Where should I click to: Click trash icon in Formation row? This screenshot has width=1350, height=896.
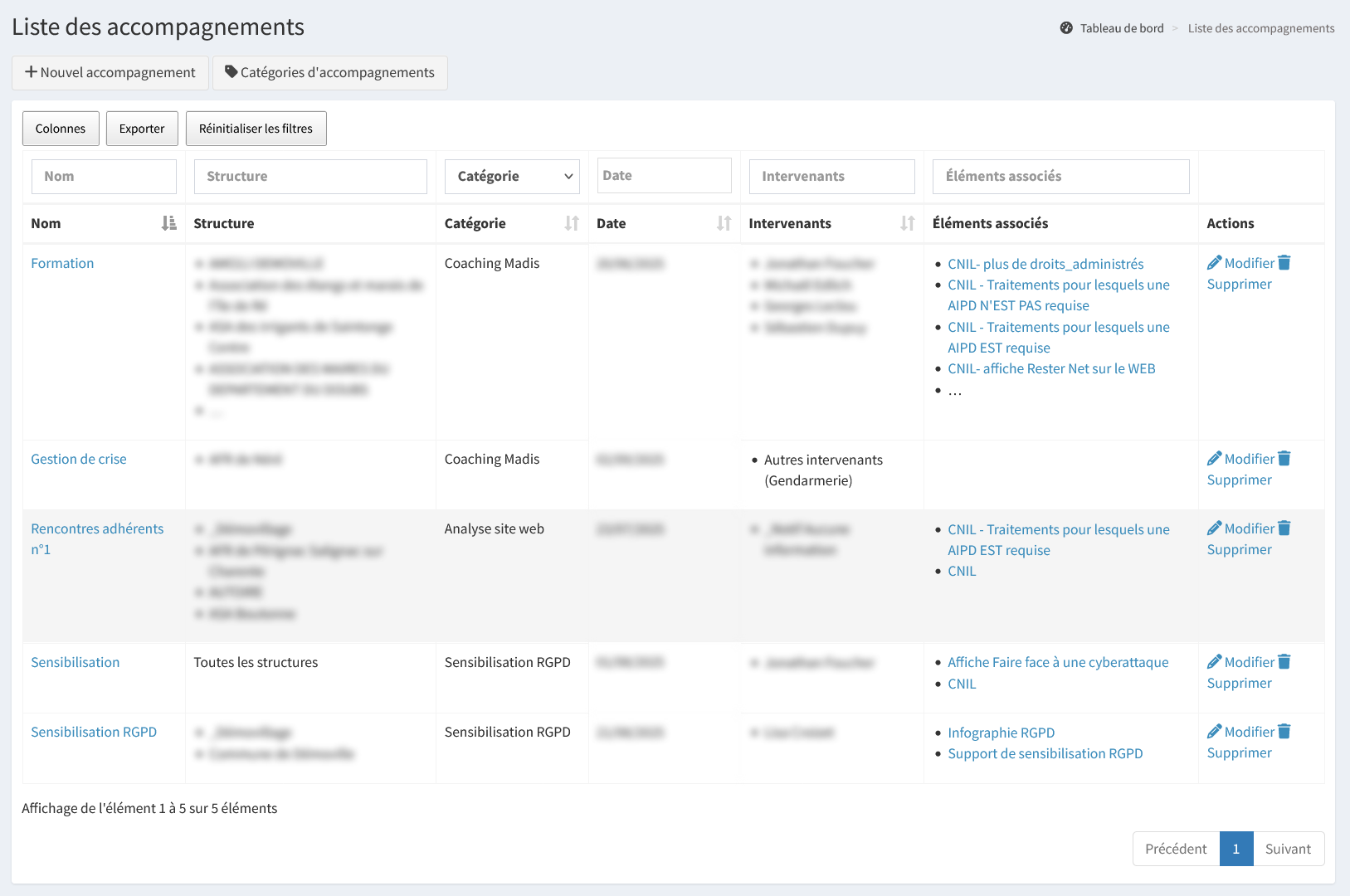pyautogui.click(x=1284, y=263)
